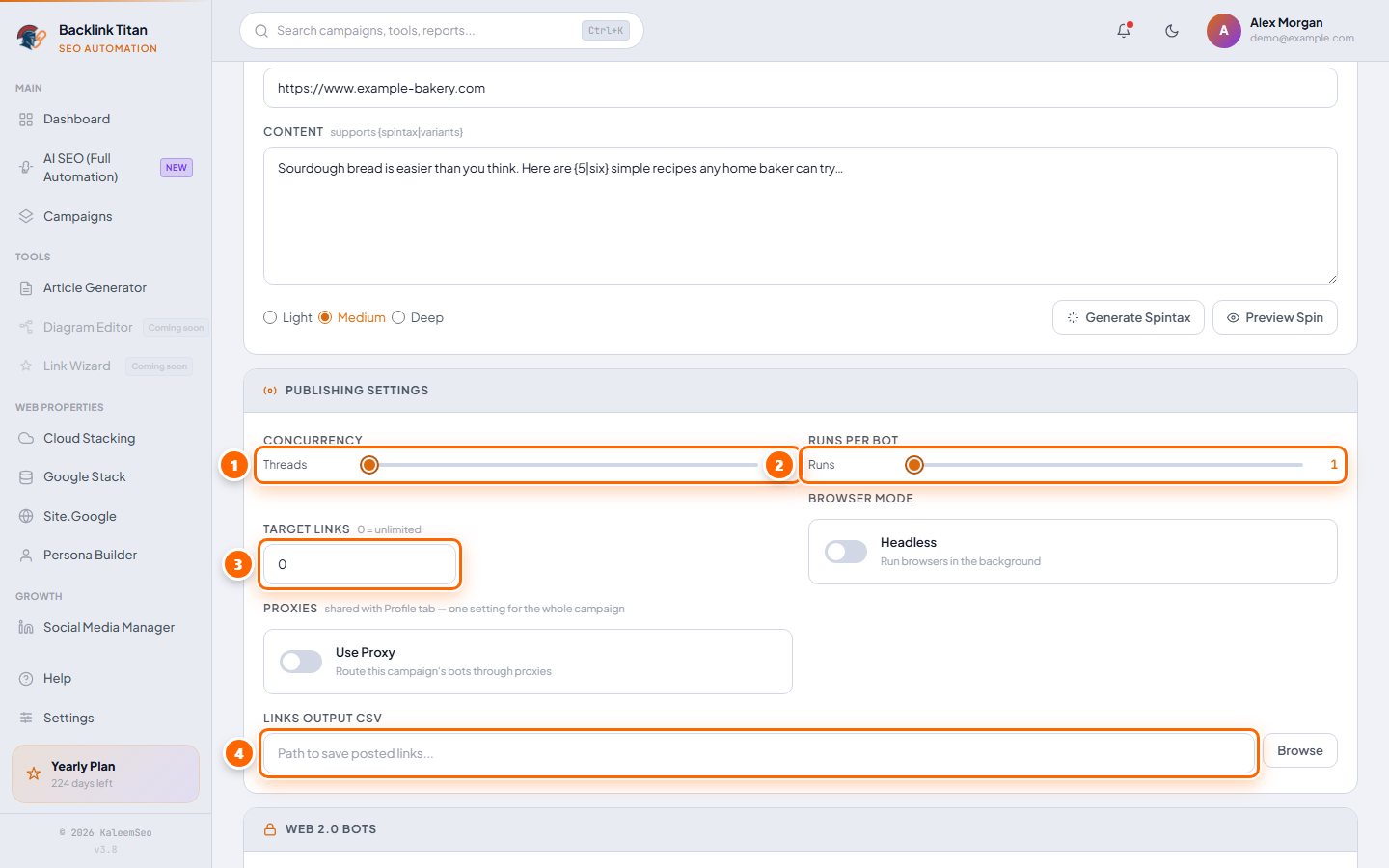
Task: Click the Threads concurrency slider handle
Action: tap(369, 466)
